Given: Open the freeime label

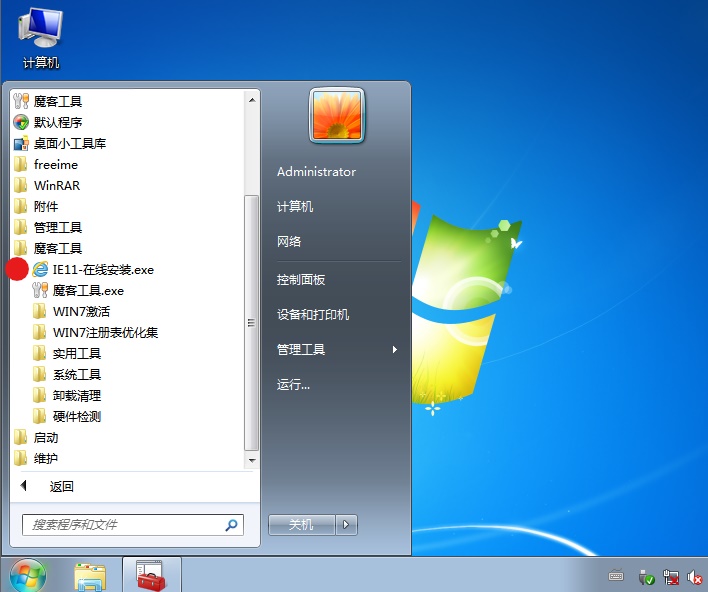Looking at the screenshot, I should tap(56, 164).
